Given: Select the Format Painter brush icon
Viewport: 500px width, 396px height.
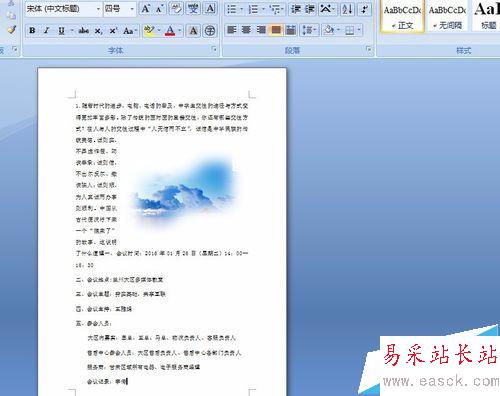Looking at the screenshot, I should tap(12, 29).
